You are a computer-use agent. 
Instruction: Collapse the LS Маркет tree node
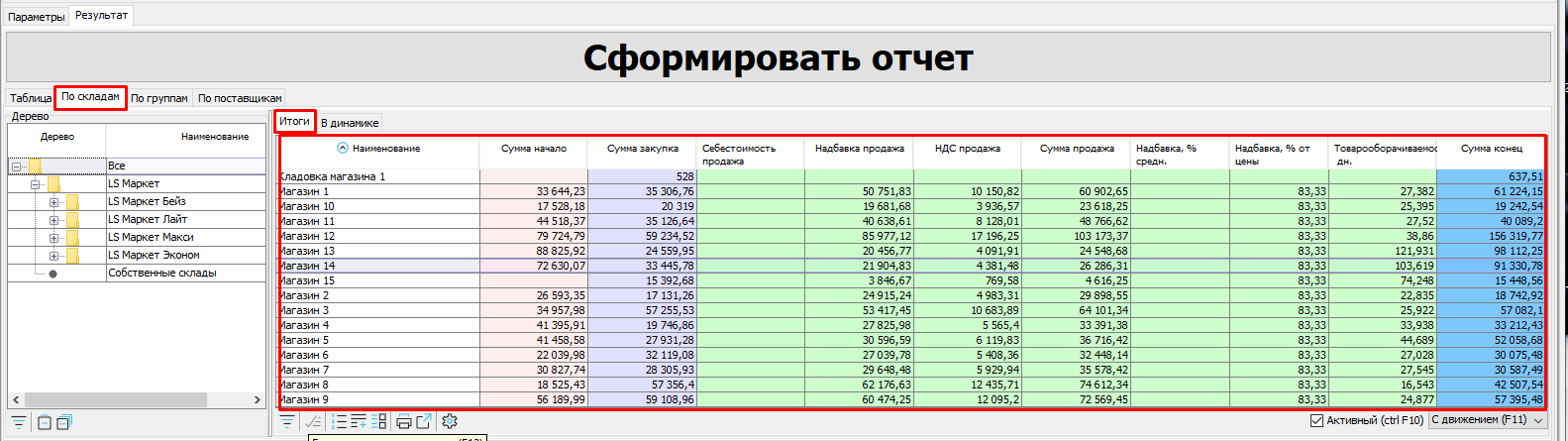tap(36, 184)
